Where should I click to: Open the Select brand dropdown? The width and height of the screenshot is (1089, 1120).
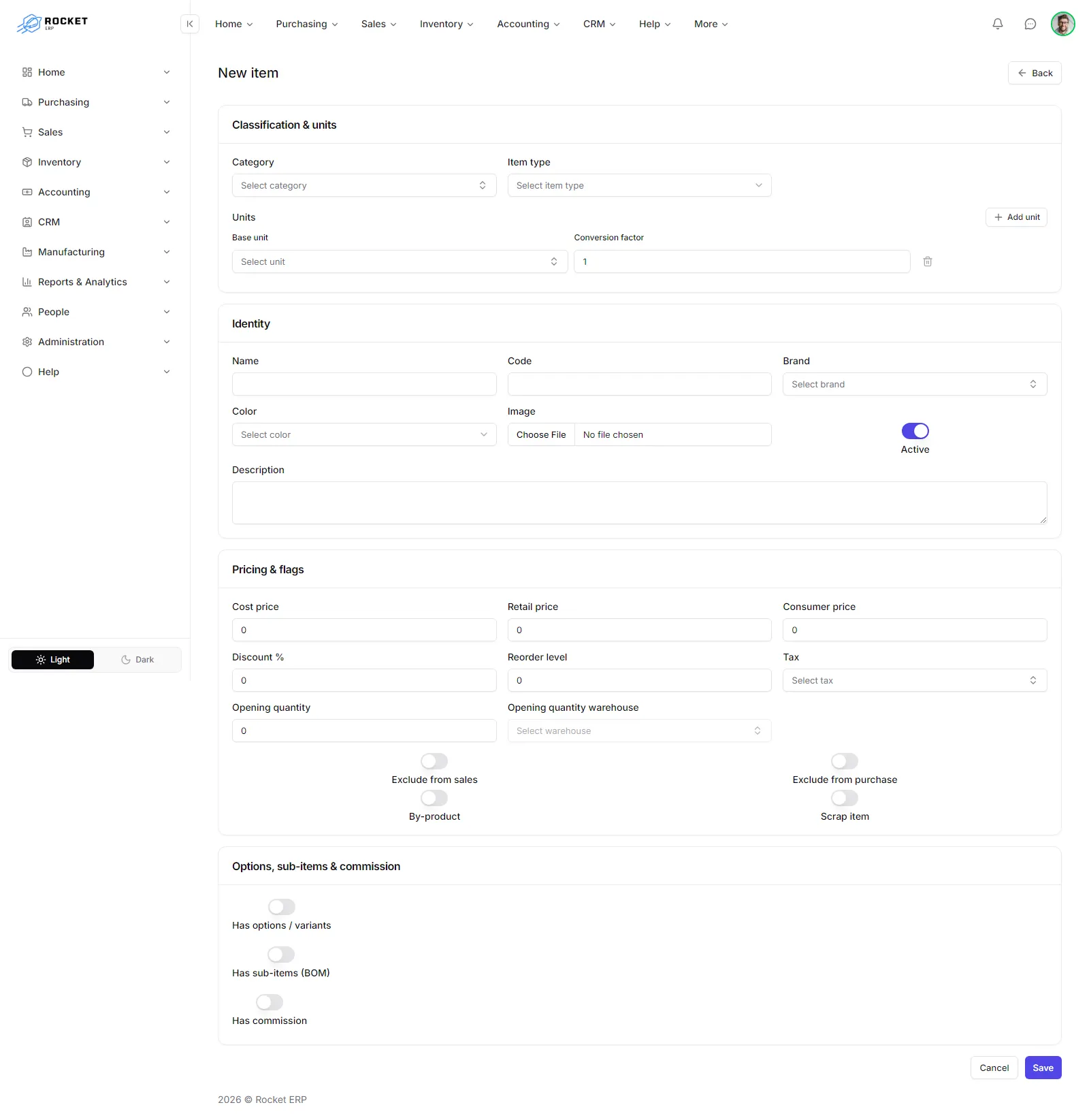point(915,384)
